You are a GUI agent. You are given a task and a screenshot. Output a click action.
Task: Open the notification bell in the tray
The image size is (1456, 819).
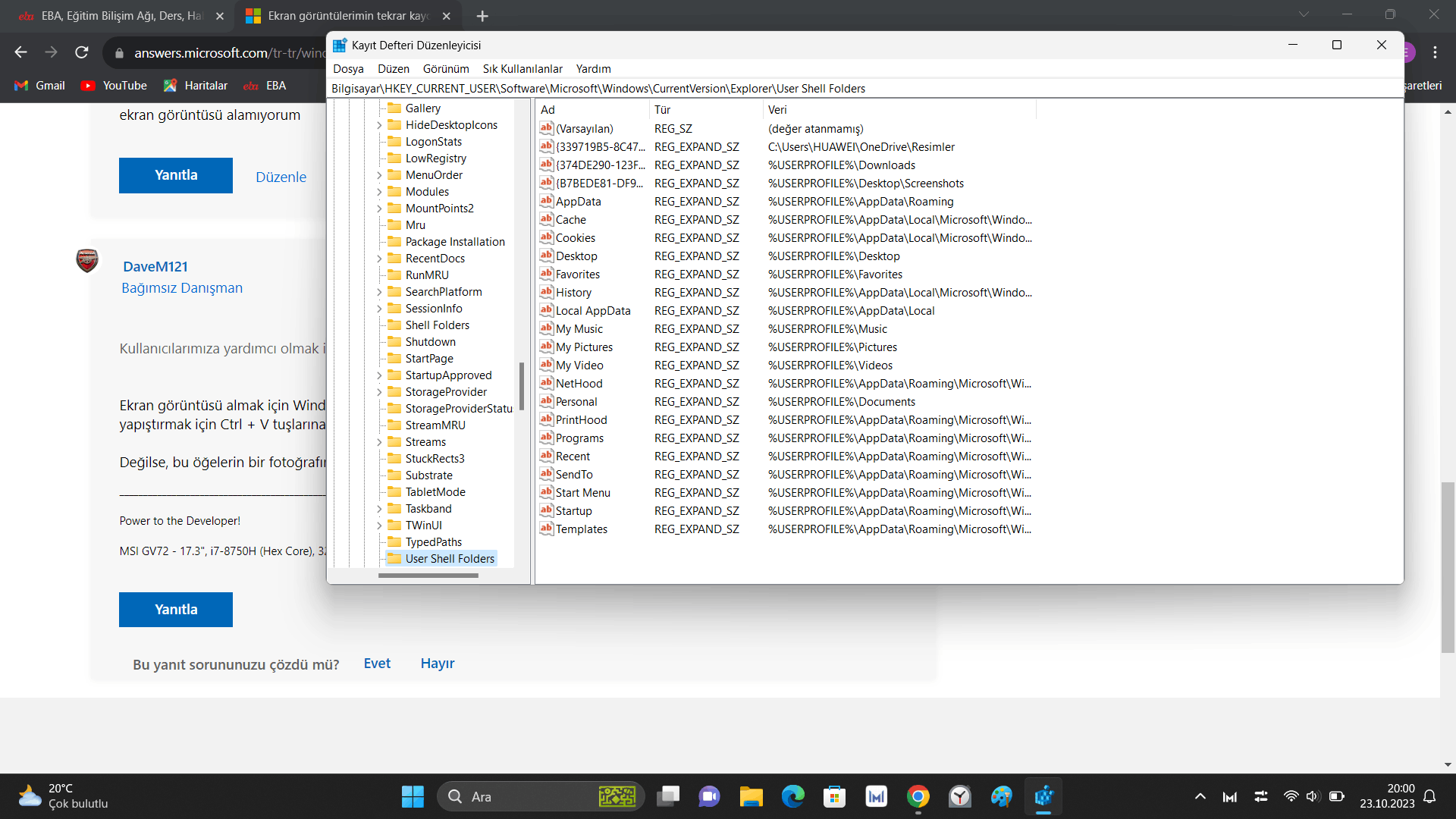click(1429, 796)
